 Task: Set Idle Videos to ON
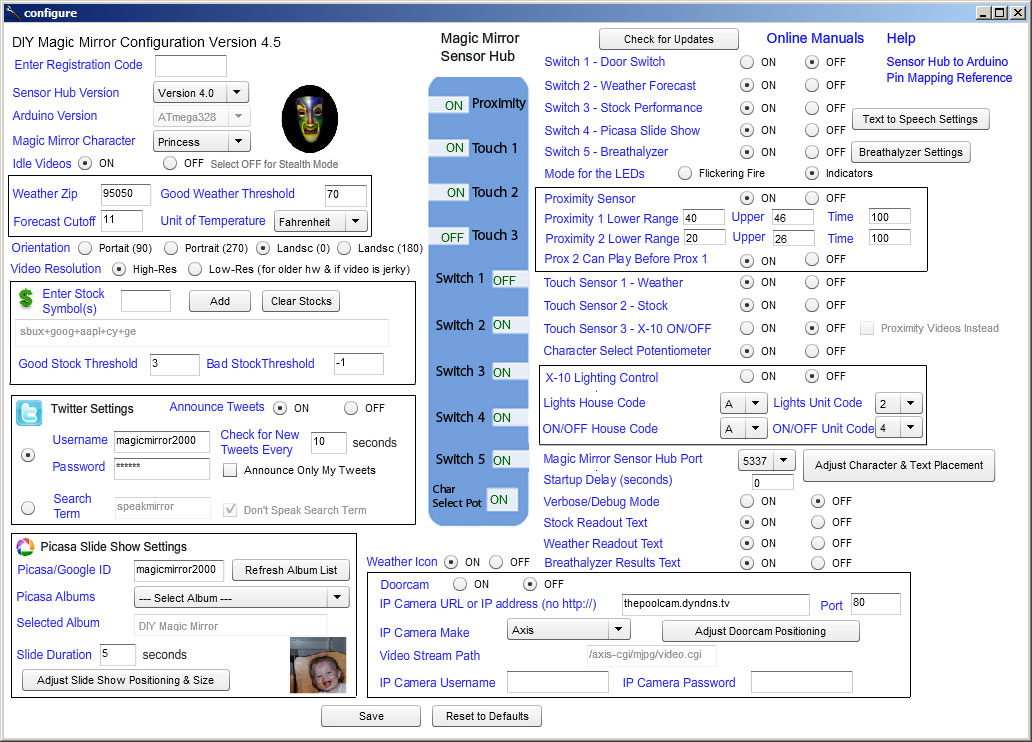[85, 163]
